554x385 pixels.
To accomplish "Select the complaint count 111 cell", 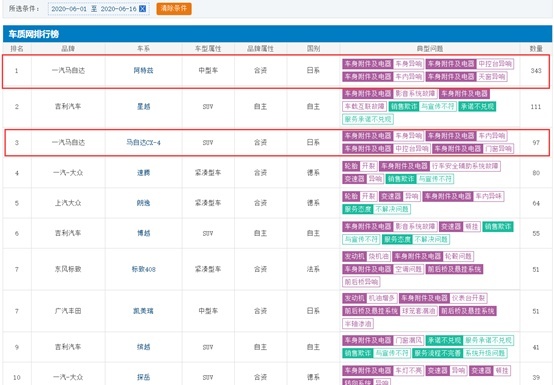I will 536,107.
